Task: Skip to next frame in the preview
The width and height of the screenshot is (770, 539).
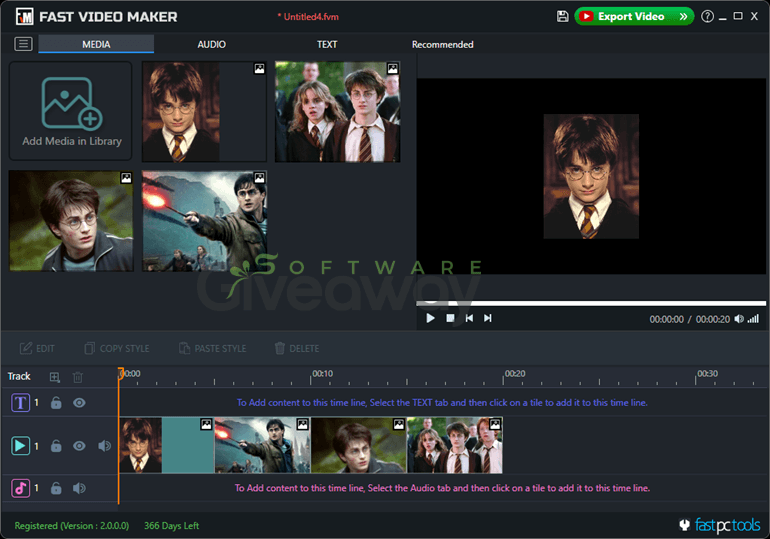Action: point(488,318)
